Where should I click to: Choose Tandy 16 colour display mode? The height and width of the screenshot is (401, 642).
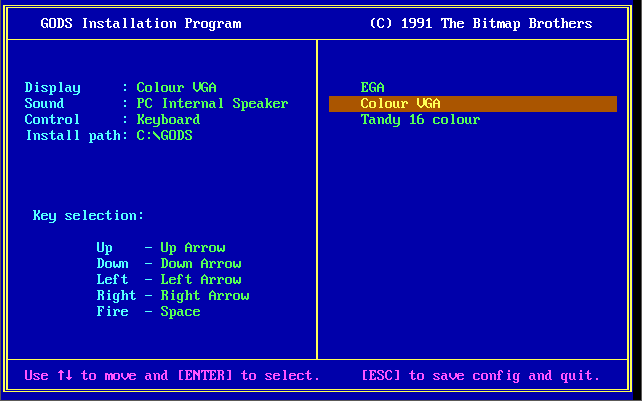tap(420, 120)
